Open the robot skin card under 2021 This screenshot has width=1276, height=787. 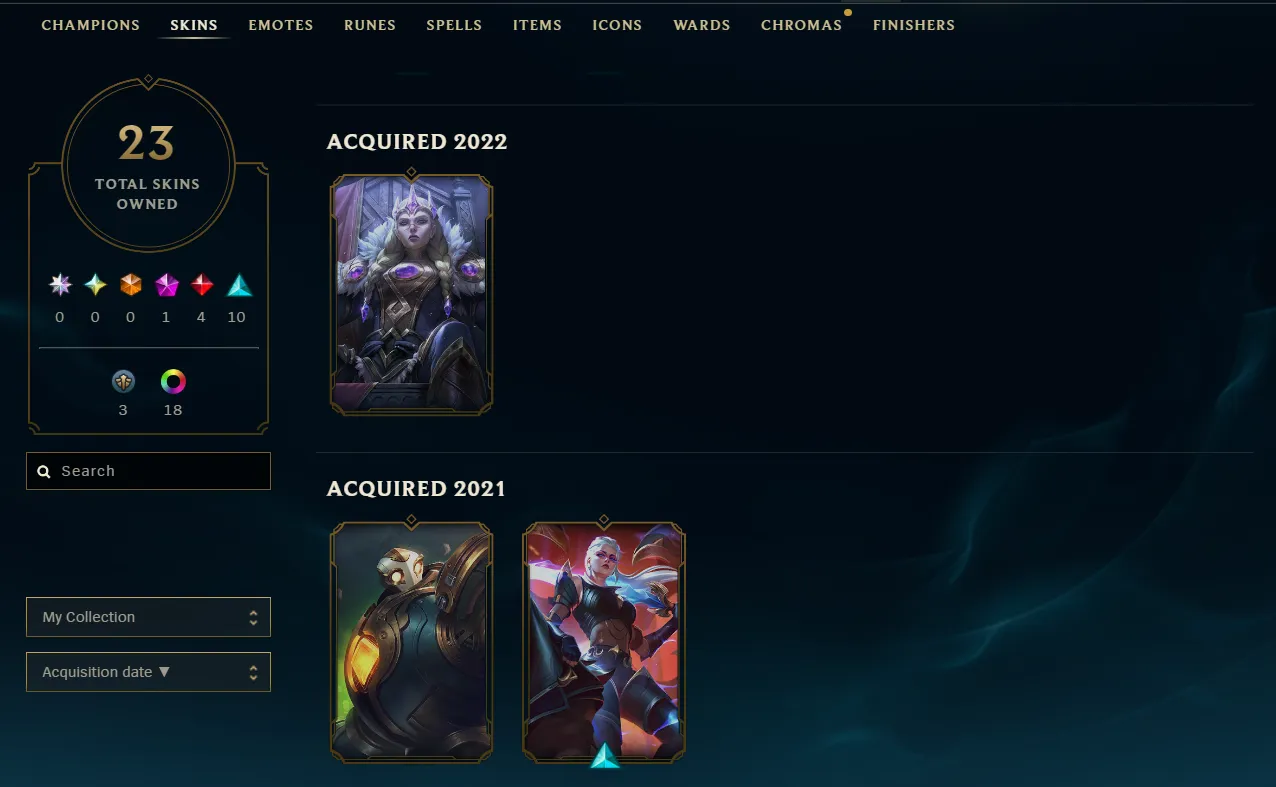(411, 641)
